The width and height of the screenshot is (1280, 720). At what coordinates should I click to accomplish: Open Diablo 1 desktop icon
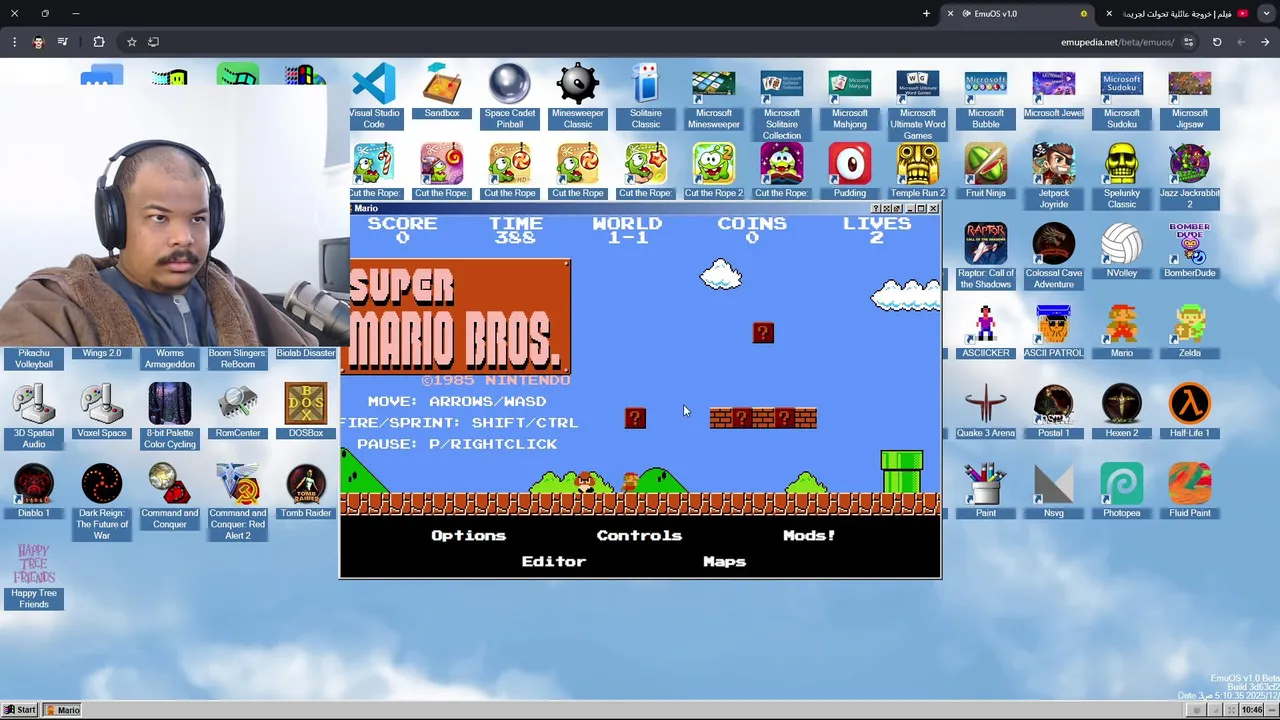point(34,491)
